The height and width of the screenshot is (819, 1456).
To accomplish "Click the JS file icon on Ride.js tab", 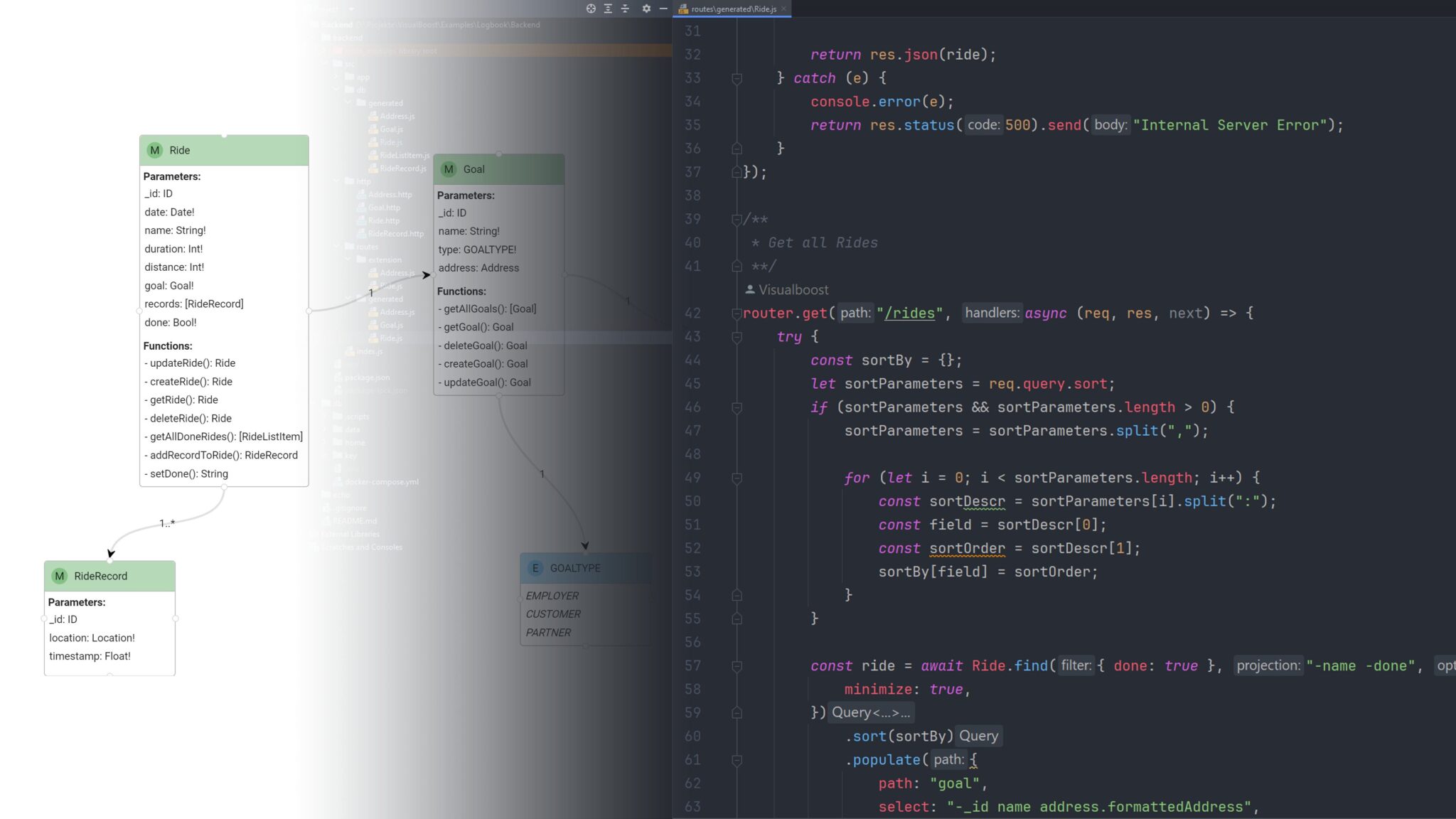I will (683, 9).
